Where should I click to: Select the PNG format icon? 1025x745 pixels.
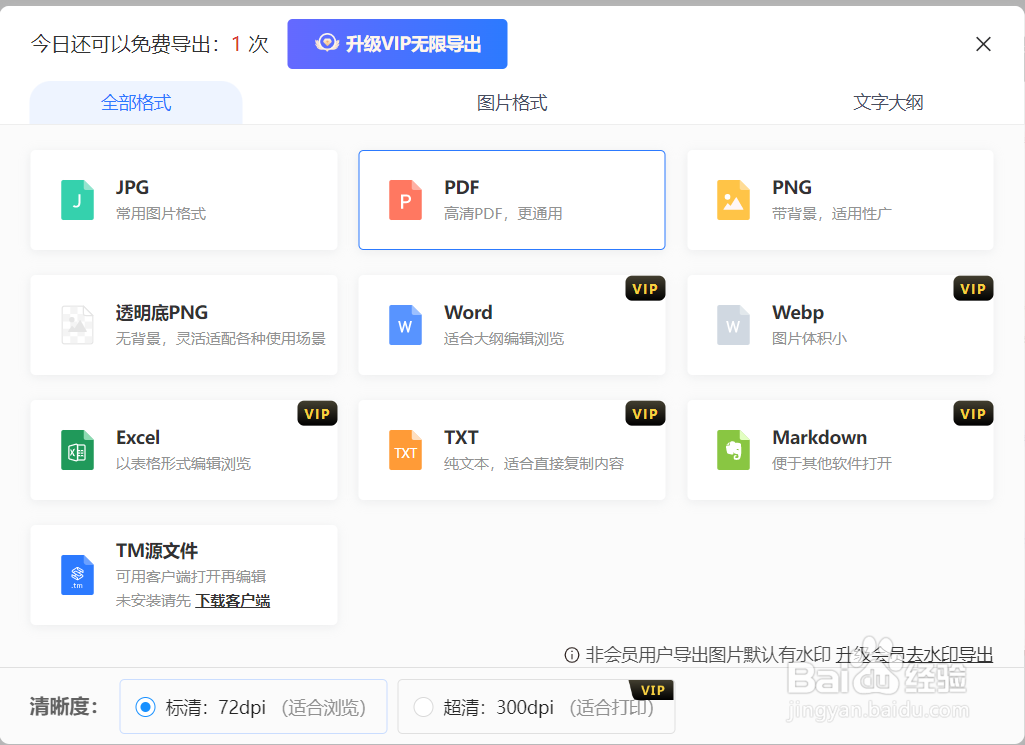[733, 200]
